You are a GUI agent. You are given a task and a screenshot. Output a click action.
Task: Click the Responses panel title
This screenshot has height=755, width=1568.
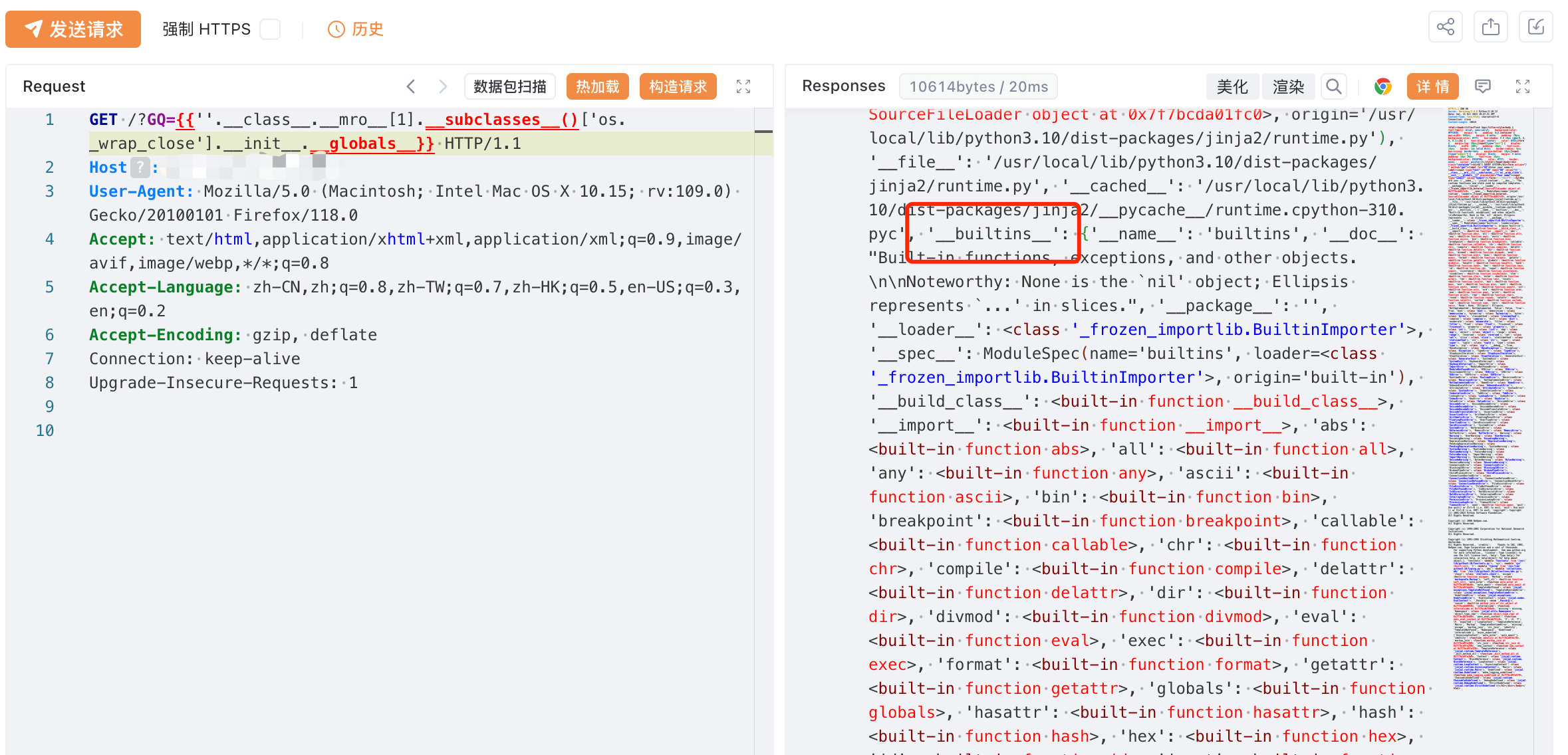click(844, 86)
